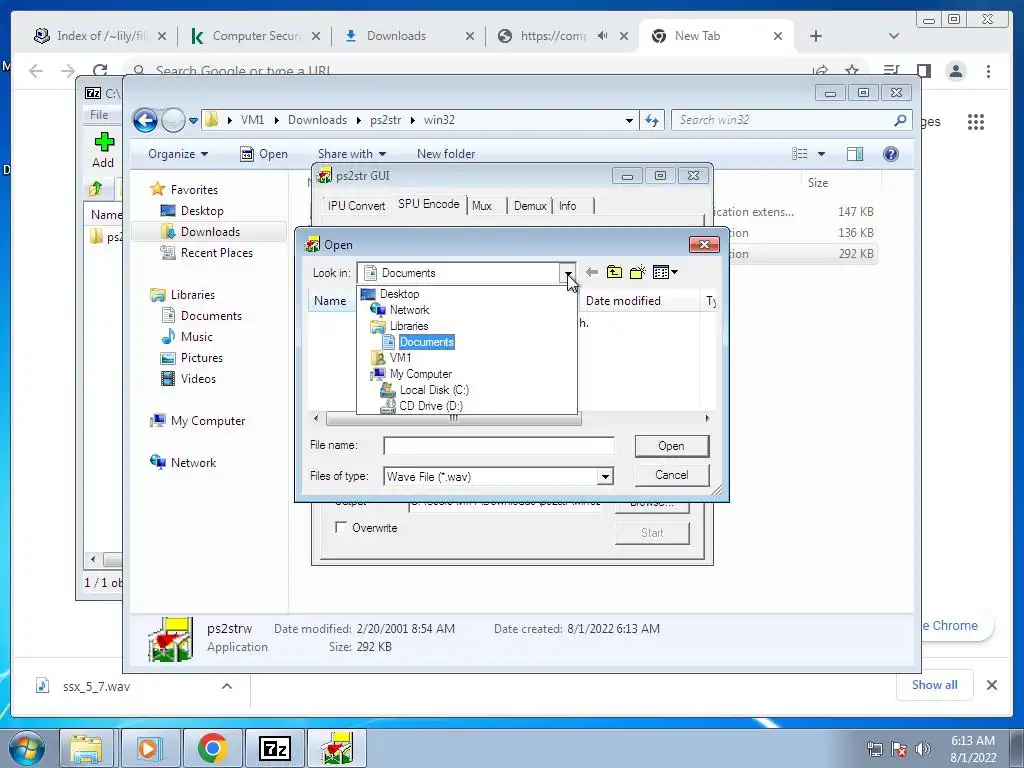Select My Computer in the Look in list
The image size is (1024, 768).
[x=421, y=374]
